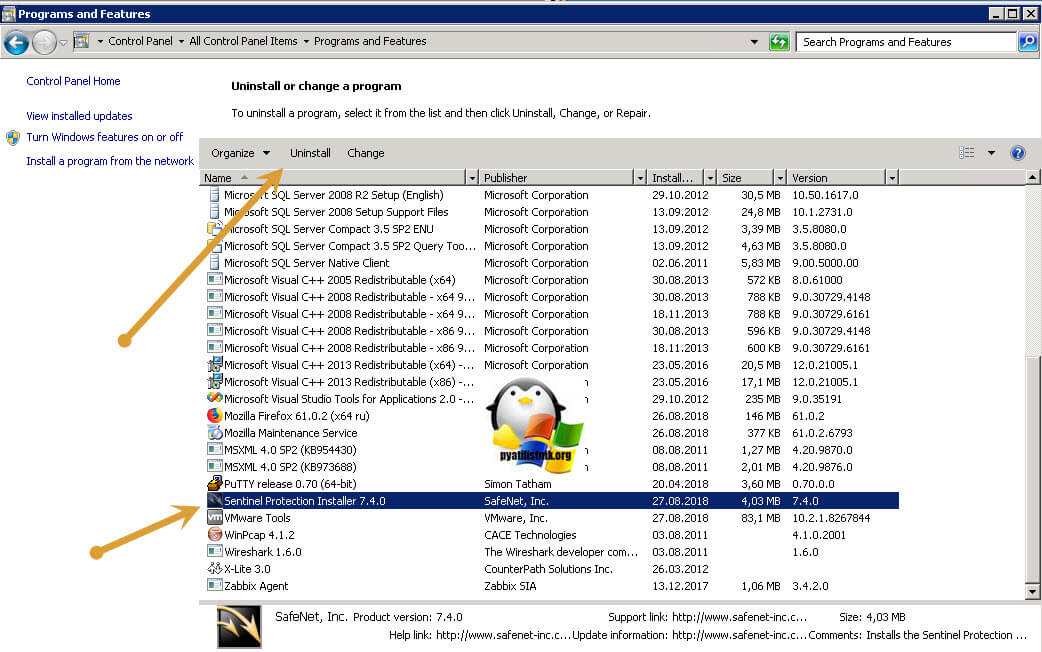The height and width of the screenshot is (652, 1042).
Task: Click the MSXML 4.0 SP2 (KB973688) icon
Action: pyautogui.click(x=214, y=467)
